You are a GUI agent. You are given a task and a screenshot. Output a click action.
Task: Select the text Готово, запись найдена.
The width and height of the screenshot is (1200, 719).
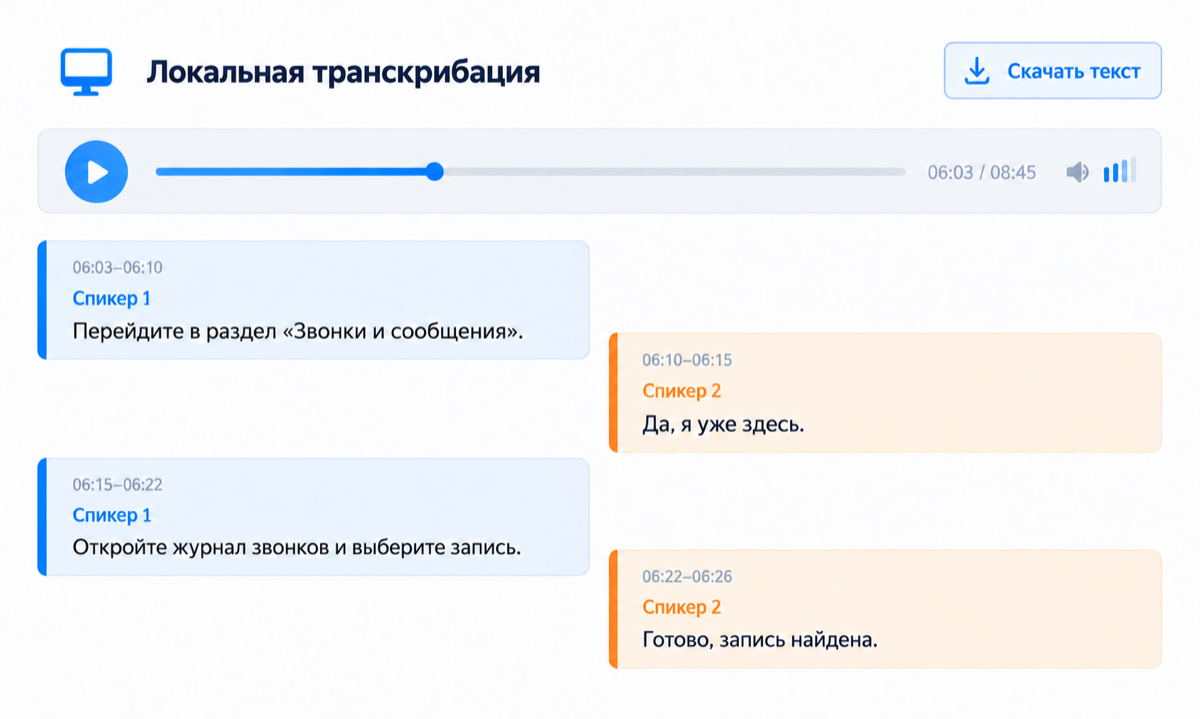tap(760, 640)
